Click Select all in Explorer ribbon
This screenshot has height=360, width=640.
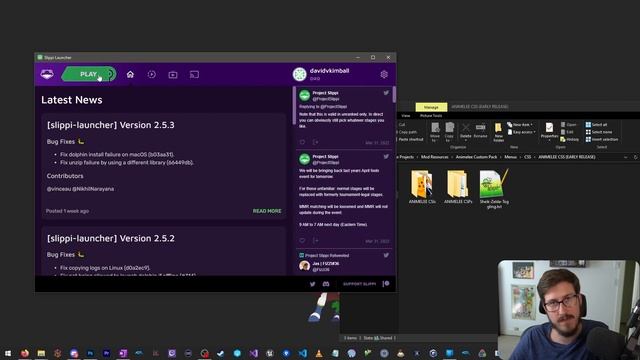pyautogui.click(x=596, y=124)
